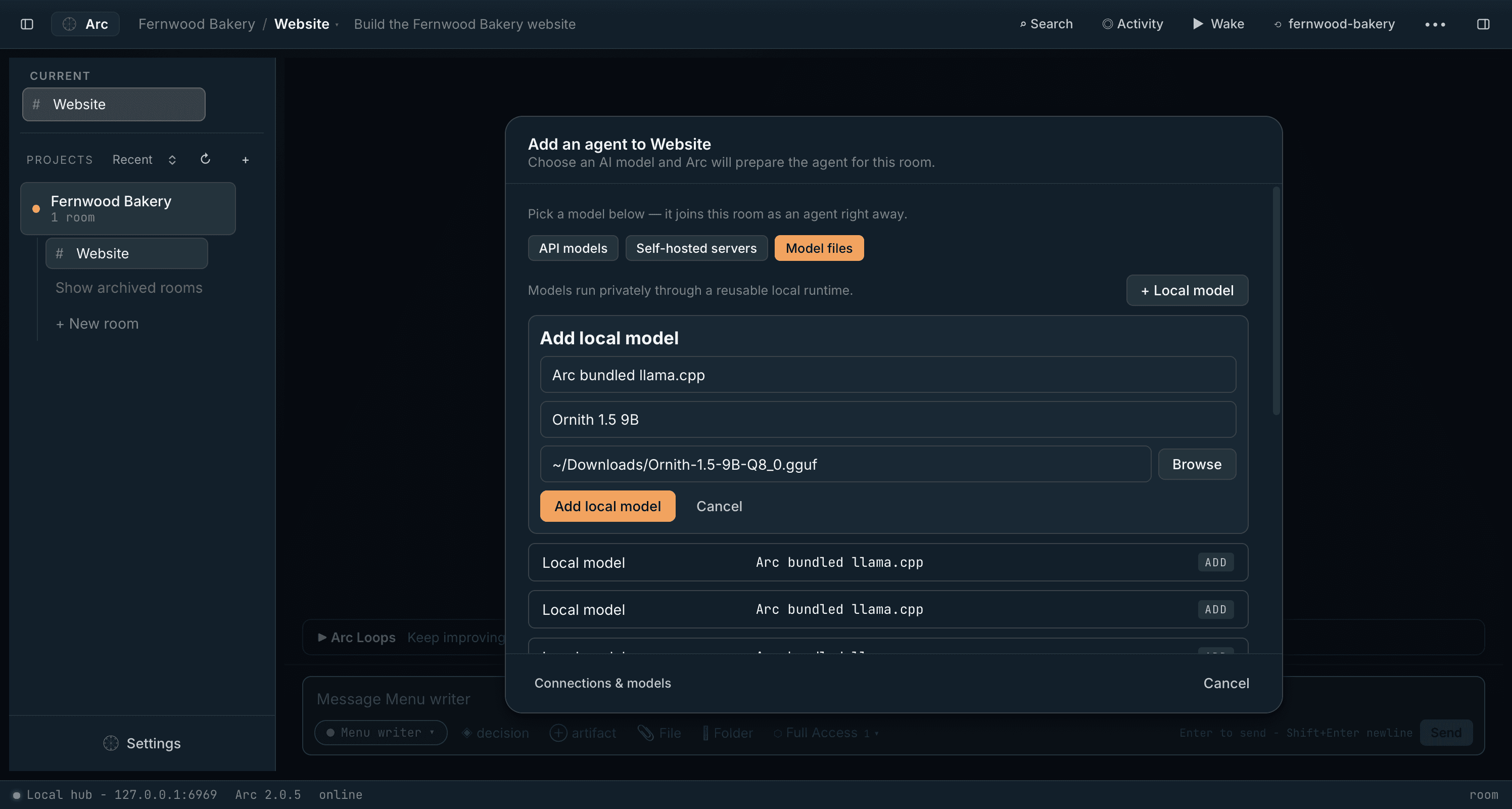1512x809 pixels.
Task: Insert a decision marker
Action: tap(495, 733)
